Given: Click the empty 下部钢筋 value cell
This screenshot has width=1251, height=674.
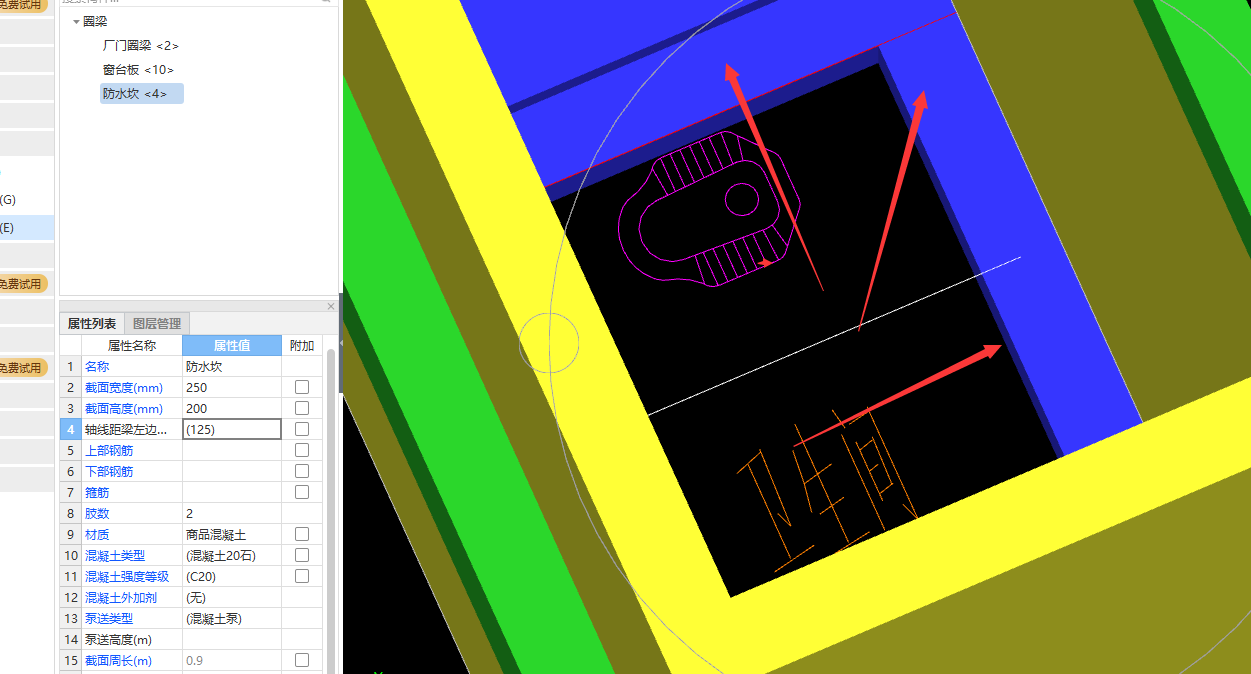Looking at the screenshot, I should click(x=232, y=472).
